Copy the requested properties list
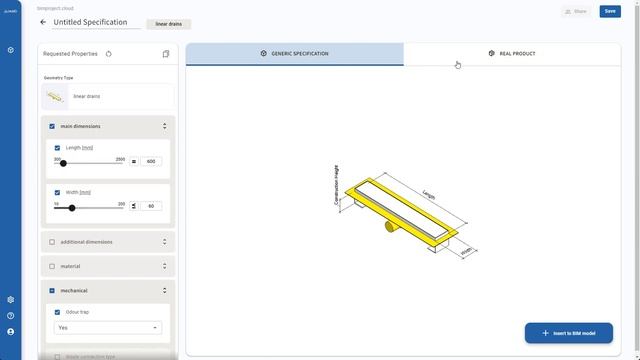This screenshot has width=640, height=360. pyautogui.click(x=166, y=53)
